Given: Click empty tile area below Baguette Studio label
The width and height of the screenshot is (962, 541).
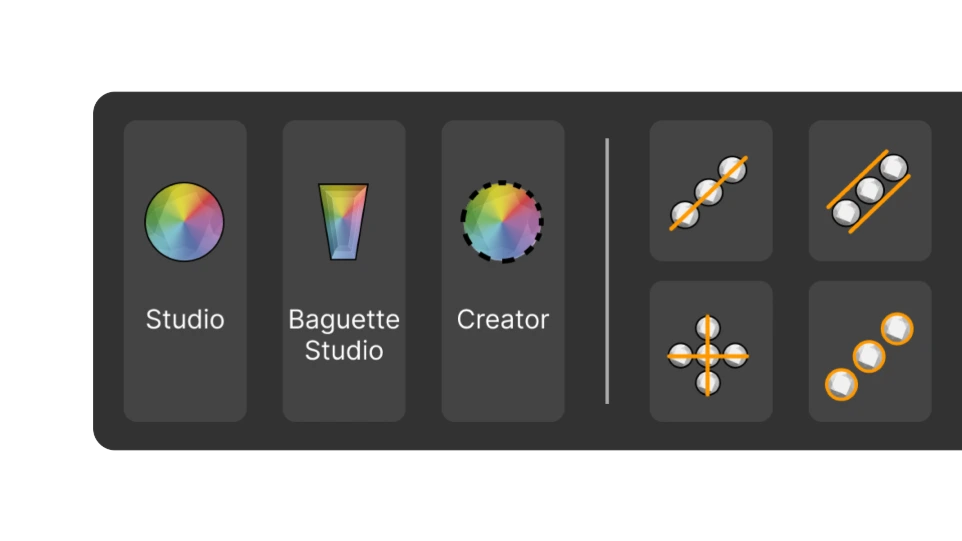Looking at the screenshot, I should (344, 396).
